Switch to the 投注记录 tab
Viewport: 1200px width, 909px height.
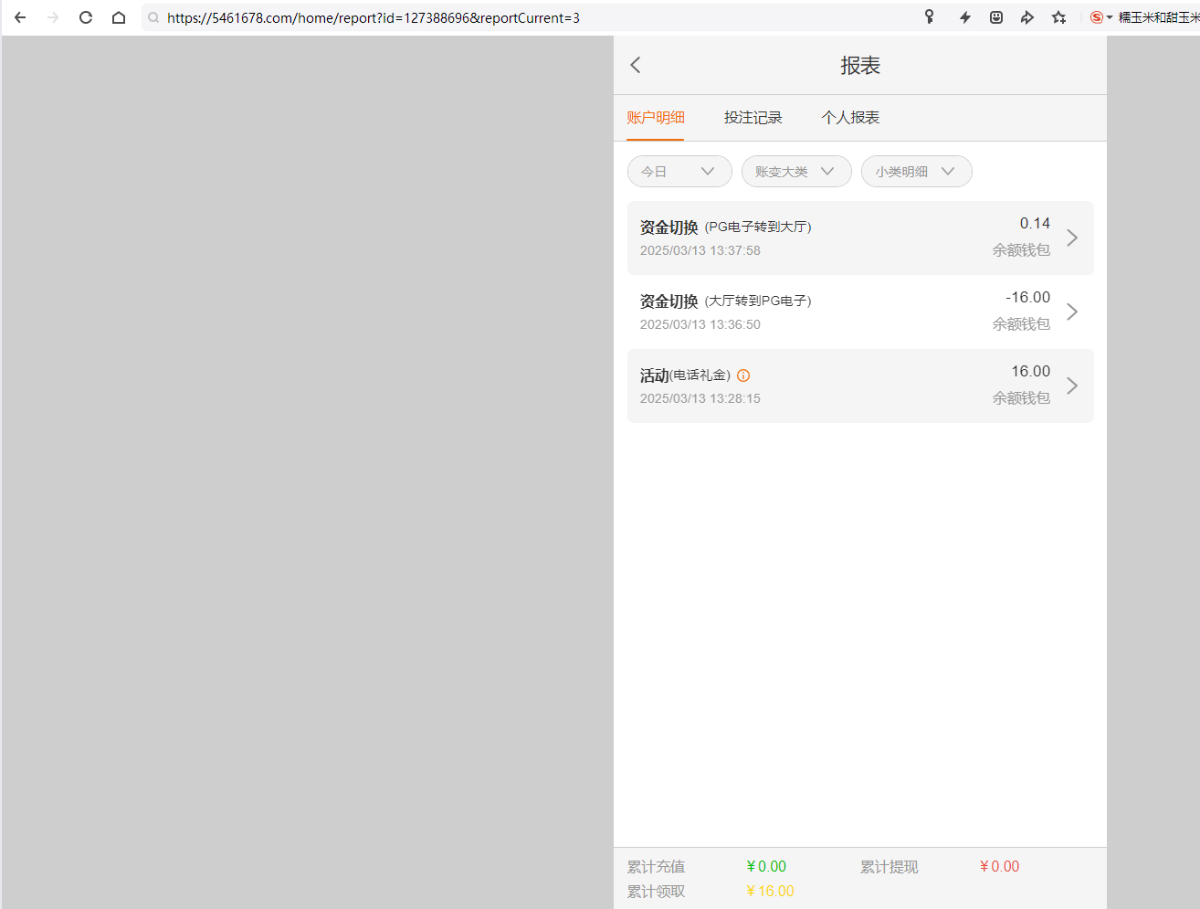tap(753, 118)
